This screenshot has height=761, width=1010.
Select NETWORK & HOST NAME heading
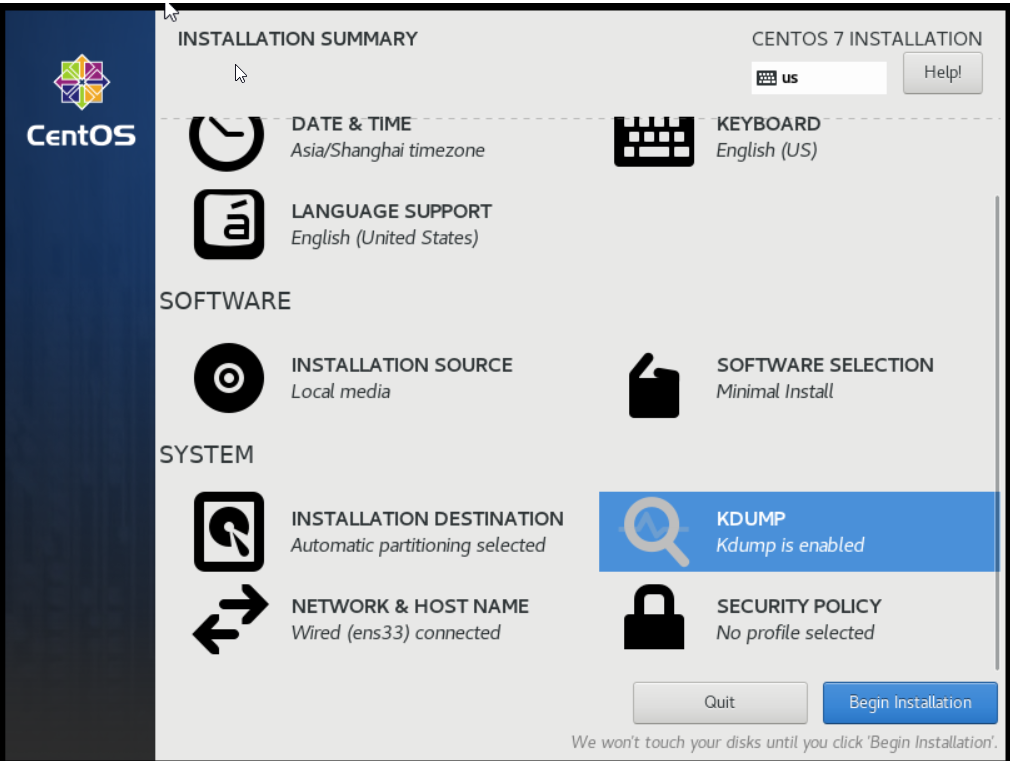point(410,606)
